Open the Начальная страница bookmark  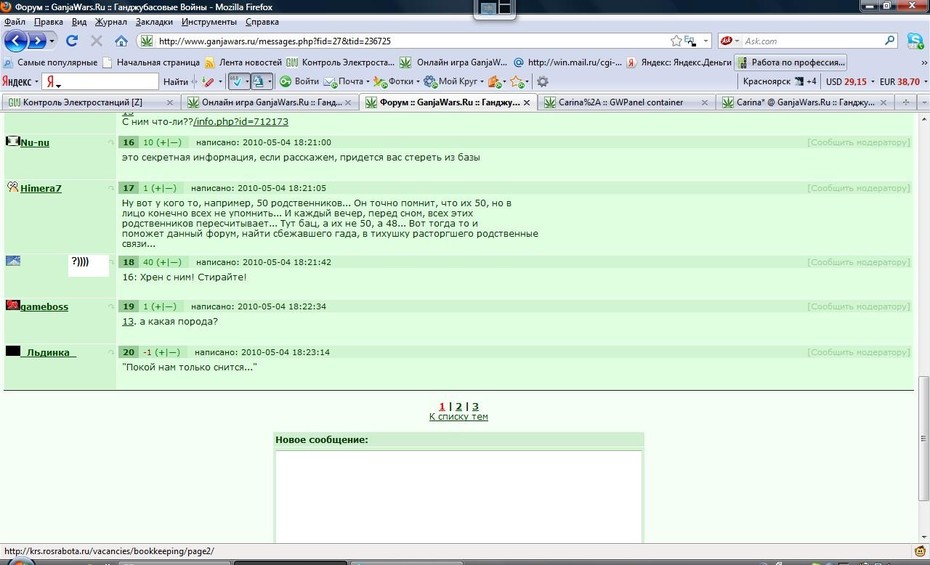point(152,62)
